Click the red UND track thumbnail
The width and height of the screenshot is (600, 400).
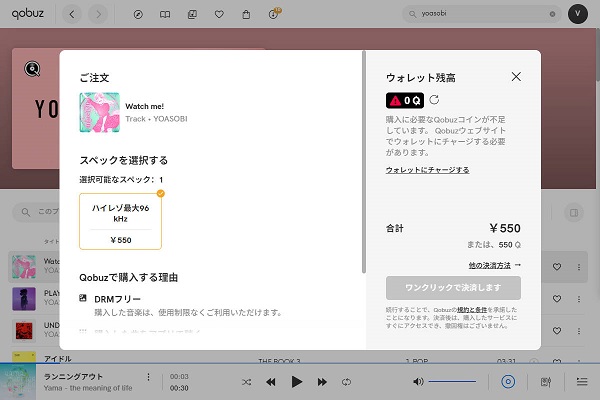[24, 330]
